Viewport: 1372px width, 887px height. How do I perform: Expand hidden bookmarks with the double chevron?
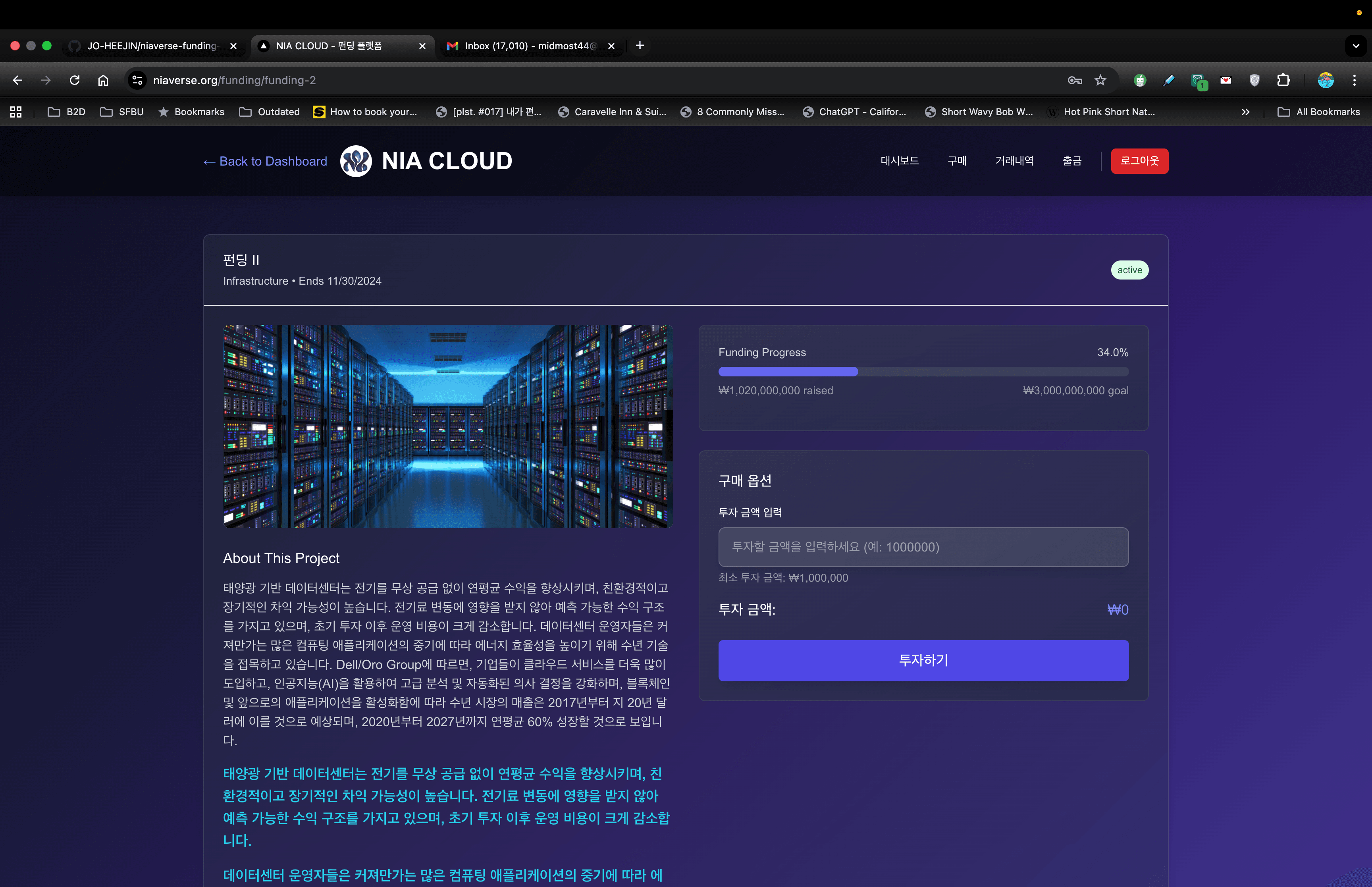(x=1245, y=112)
